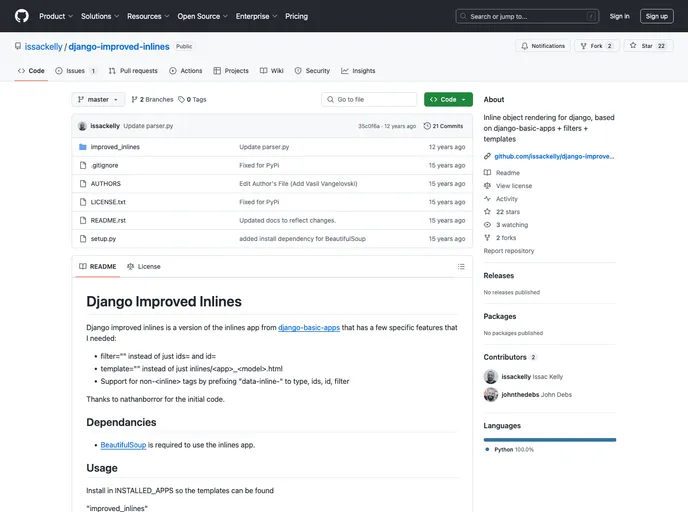Expand the Solutions menu
This screenshot has width=688, height=512.
coord(100,16)
